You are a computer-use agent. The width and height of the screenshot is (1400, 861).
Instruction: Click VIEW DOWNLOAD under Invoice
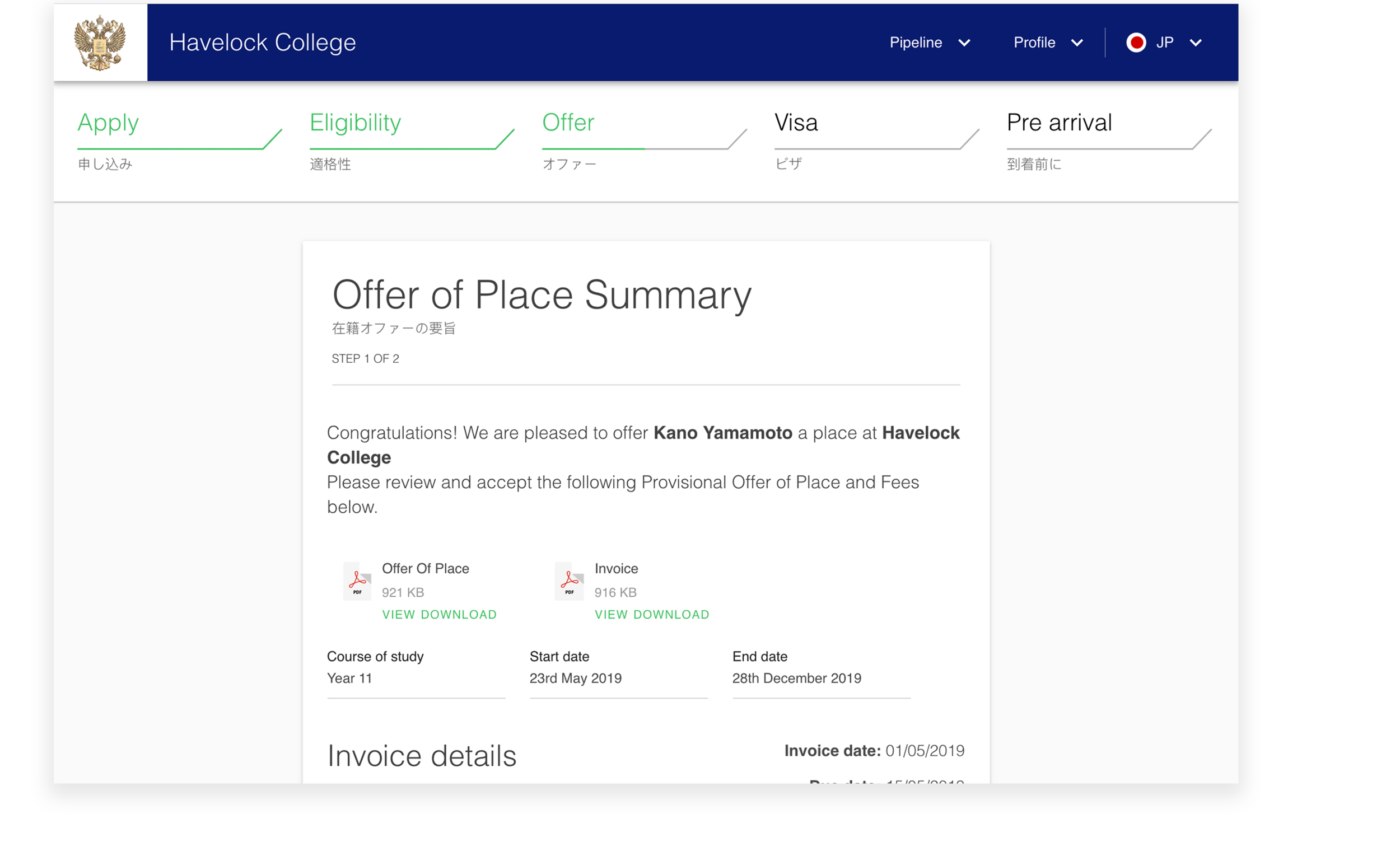click(652, 615)
